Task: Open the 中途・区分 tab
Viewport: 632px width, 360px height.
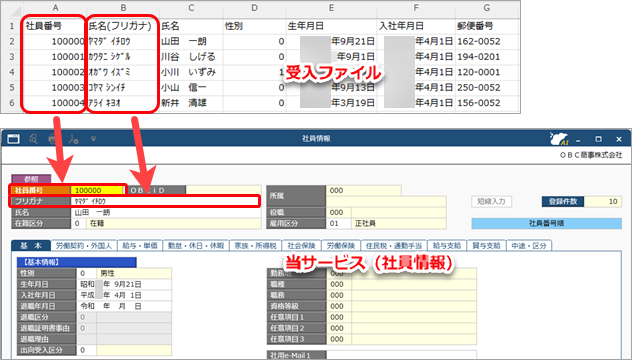Action: [529, 245]
